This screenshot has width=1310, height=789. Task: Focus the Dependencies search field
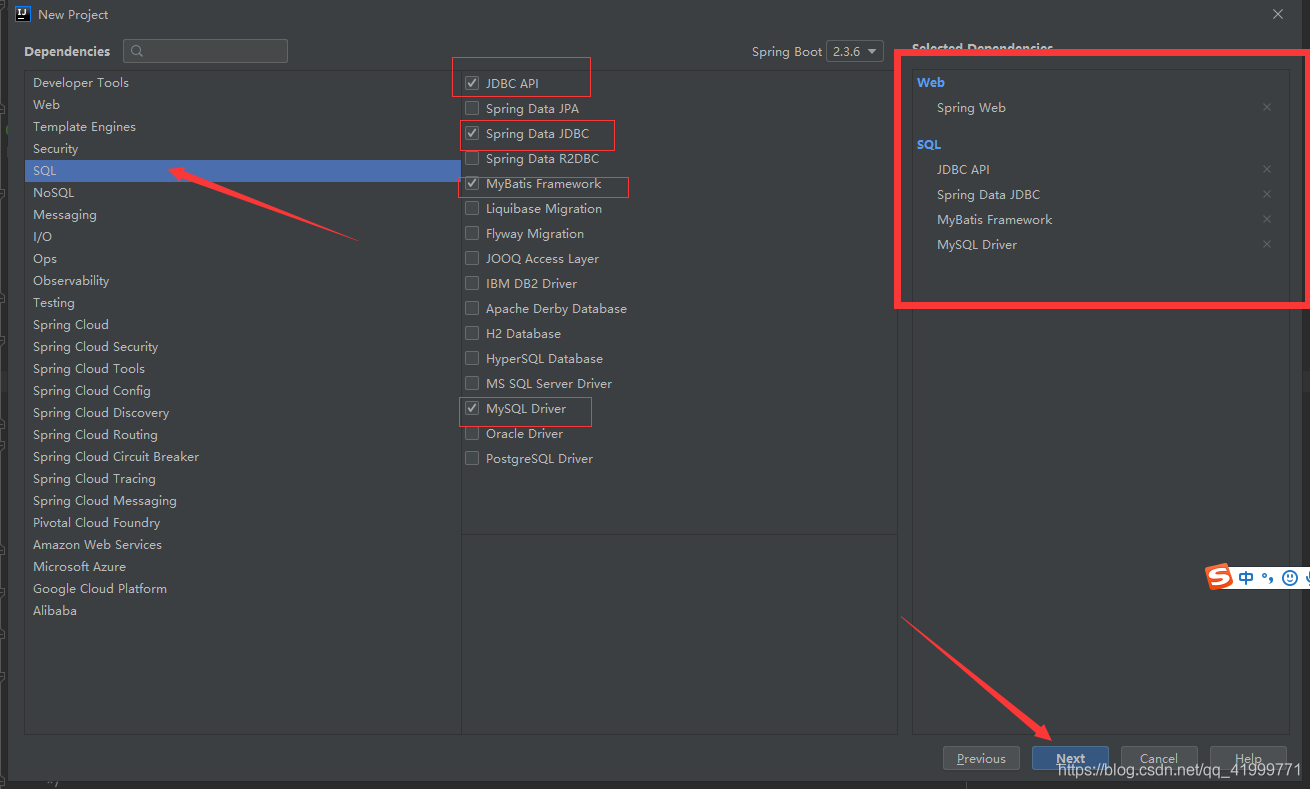click(205, 51)
